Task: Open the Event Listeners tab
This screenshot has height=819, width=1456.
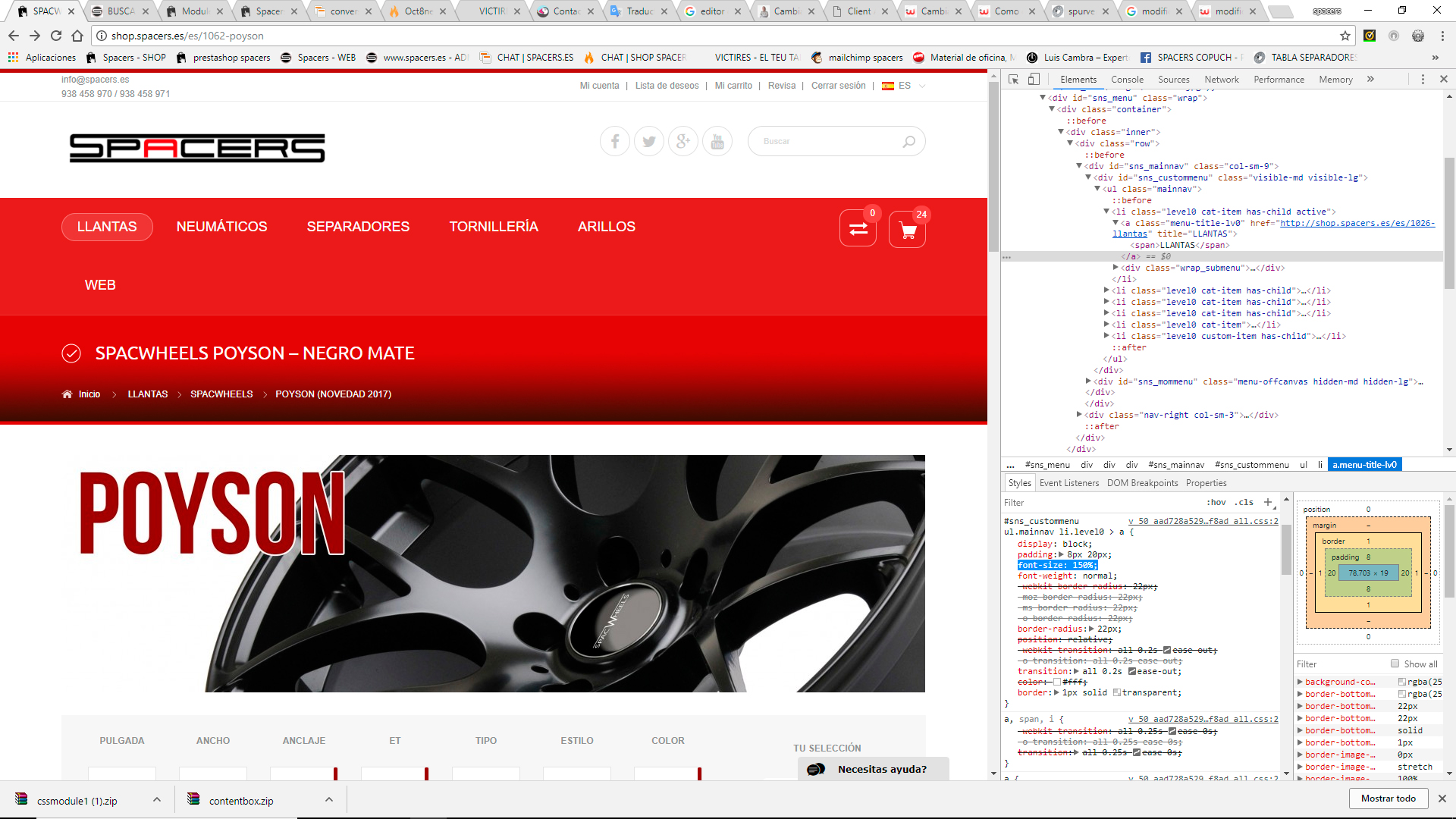Action: click(x=1068, y=483)
